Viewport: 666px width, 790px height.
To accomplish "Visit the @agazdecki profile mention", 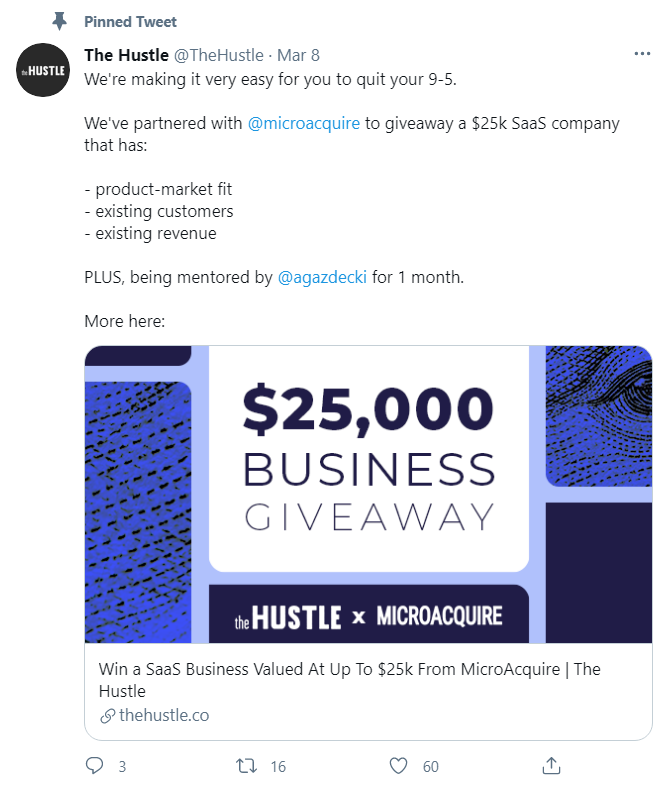I will (323, 277).
